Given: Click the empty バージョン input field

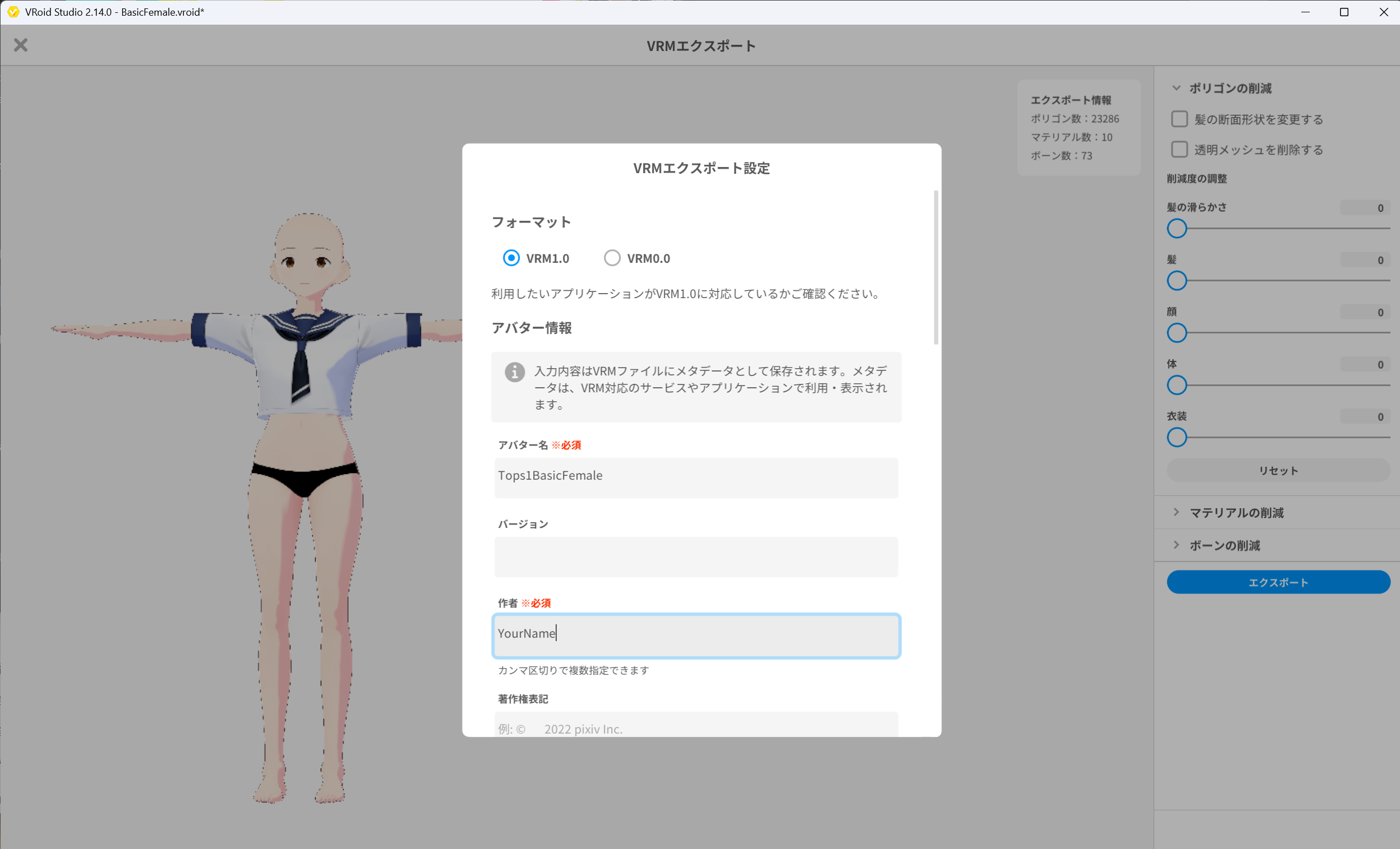Looking at the screenshot, I should pos(696,556).
